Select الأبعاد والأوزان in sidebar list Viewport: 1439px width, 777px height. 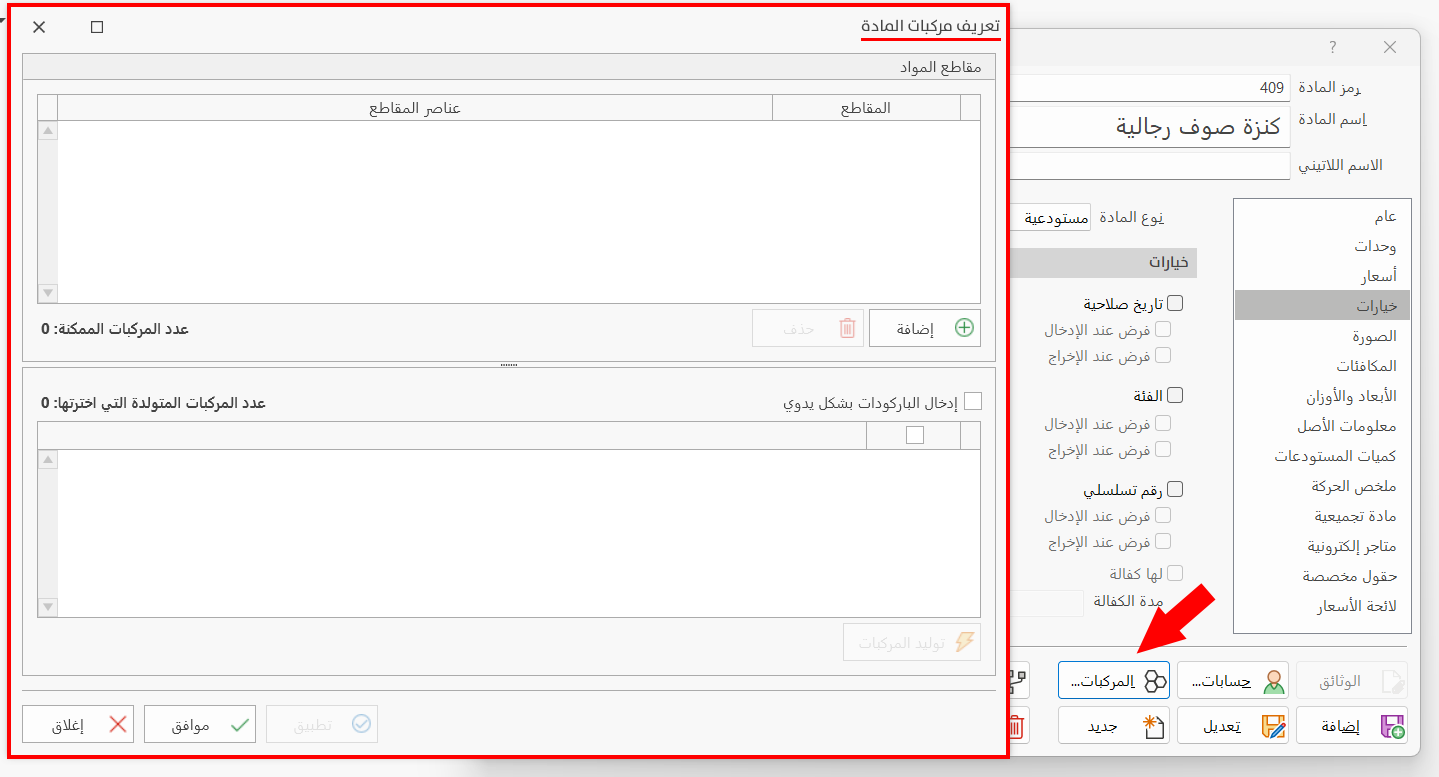coord(1322,396)
